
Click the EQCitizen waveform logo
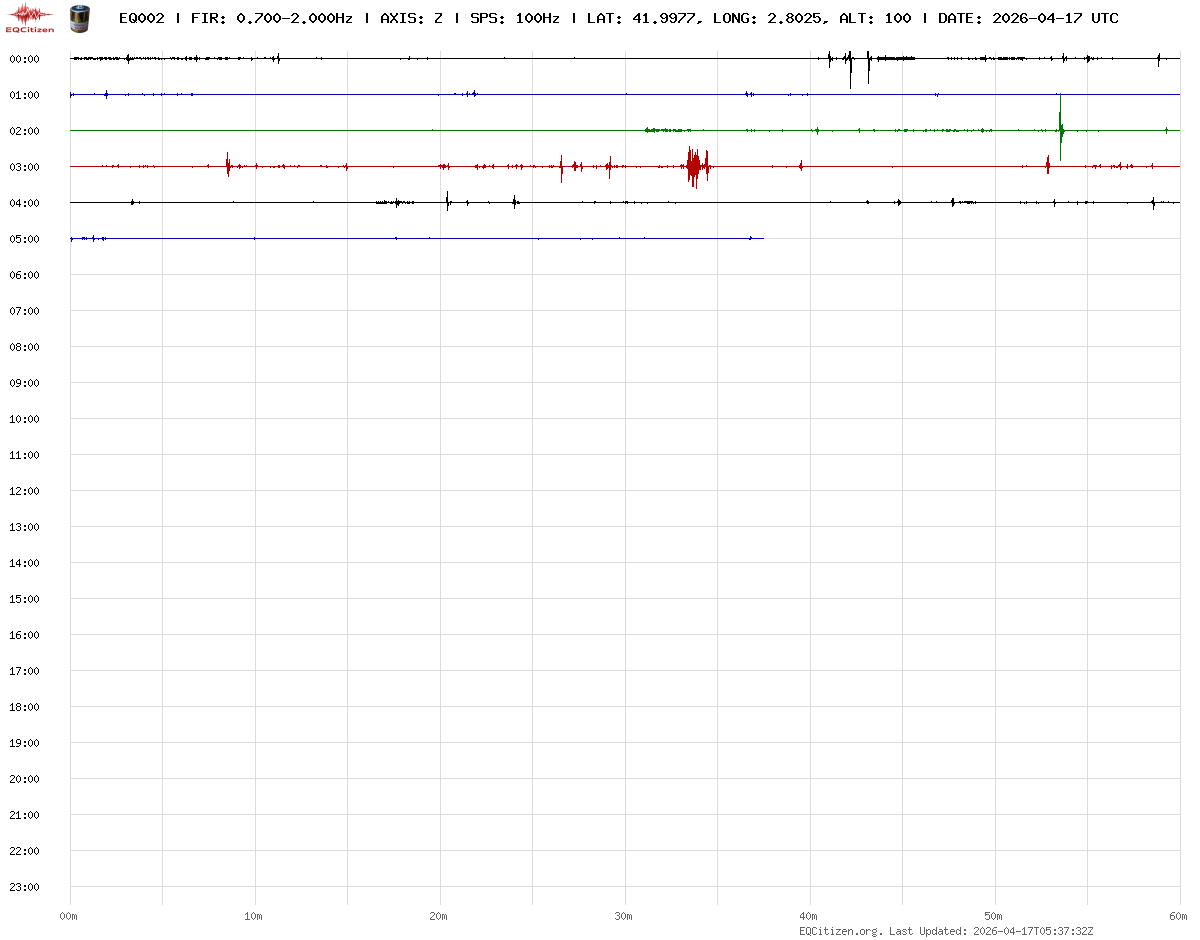(30, 17)
